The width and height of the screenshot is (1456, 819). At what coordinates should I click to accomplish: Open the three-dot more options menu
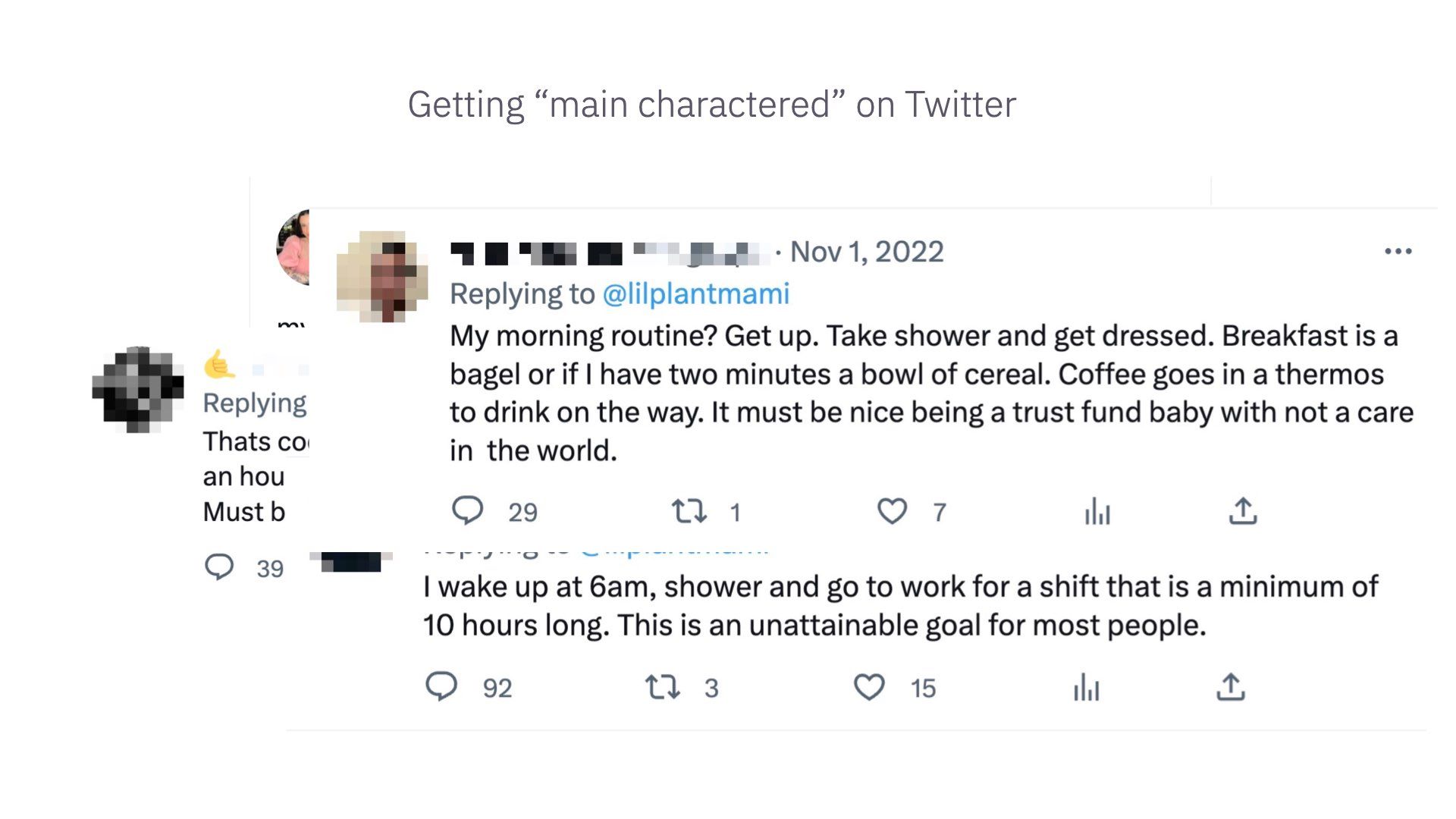pyautogui.click(x=1398, y=251)
